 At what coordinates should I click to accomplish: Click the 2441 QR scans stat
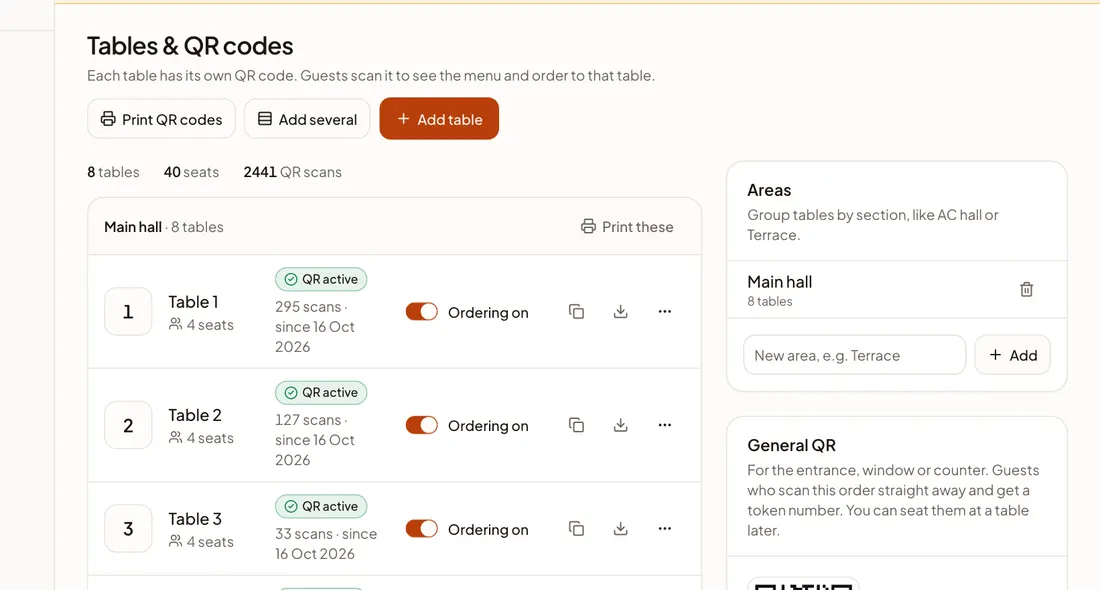[x=293, y=172]
